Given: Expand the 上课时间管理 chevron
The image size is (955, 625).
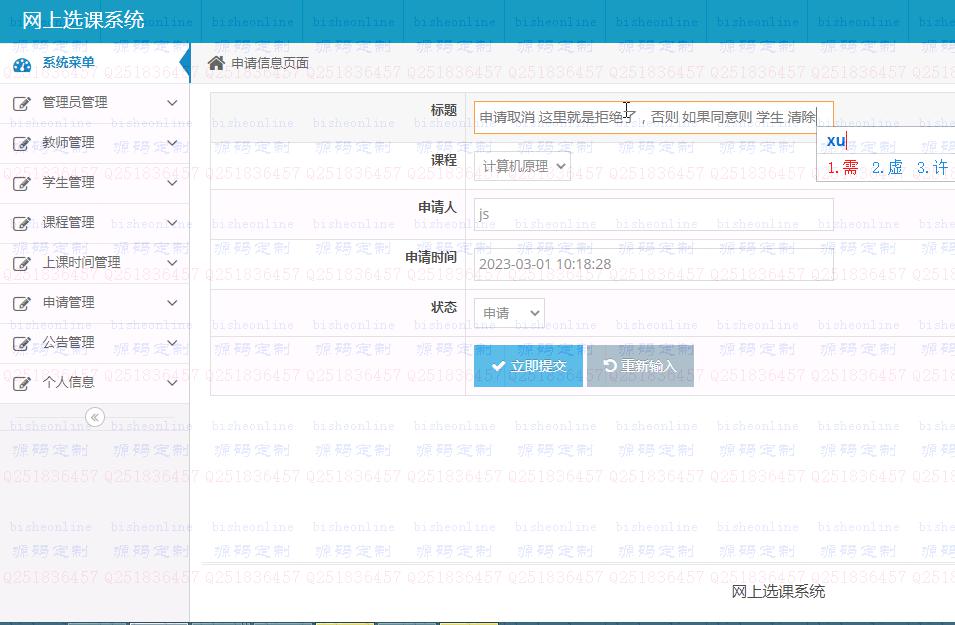Looking at the screenshot, I should point(172,263).
